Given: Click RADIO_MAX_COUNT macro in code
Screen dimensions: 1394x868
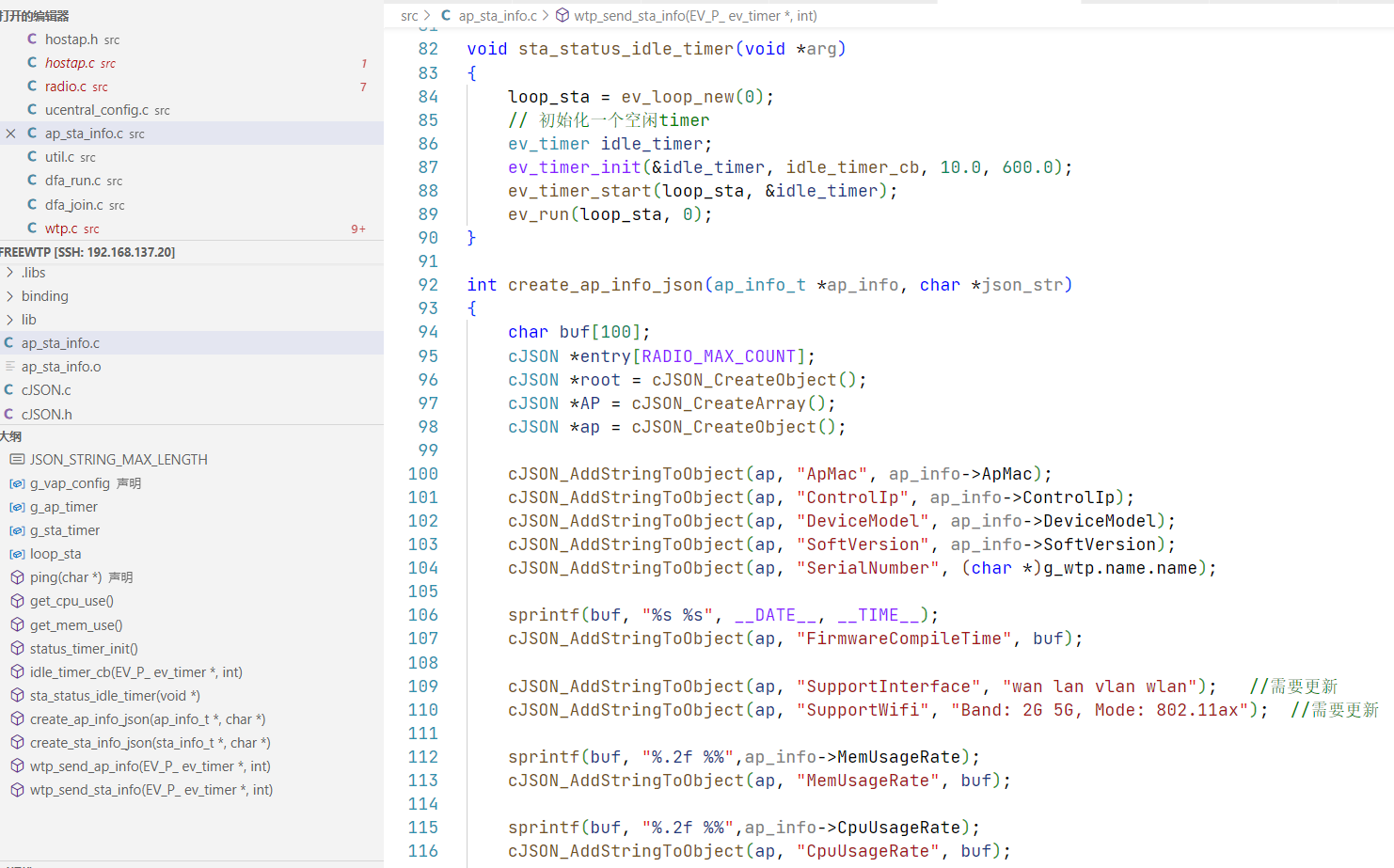Looking at the screenshot, I should pos(719,356).
